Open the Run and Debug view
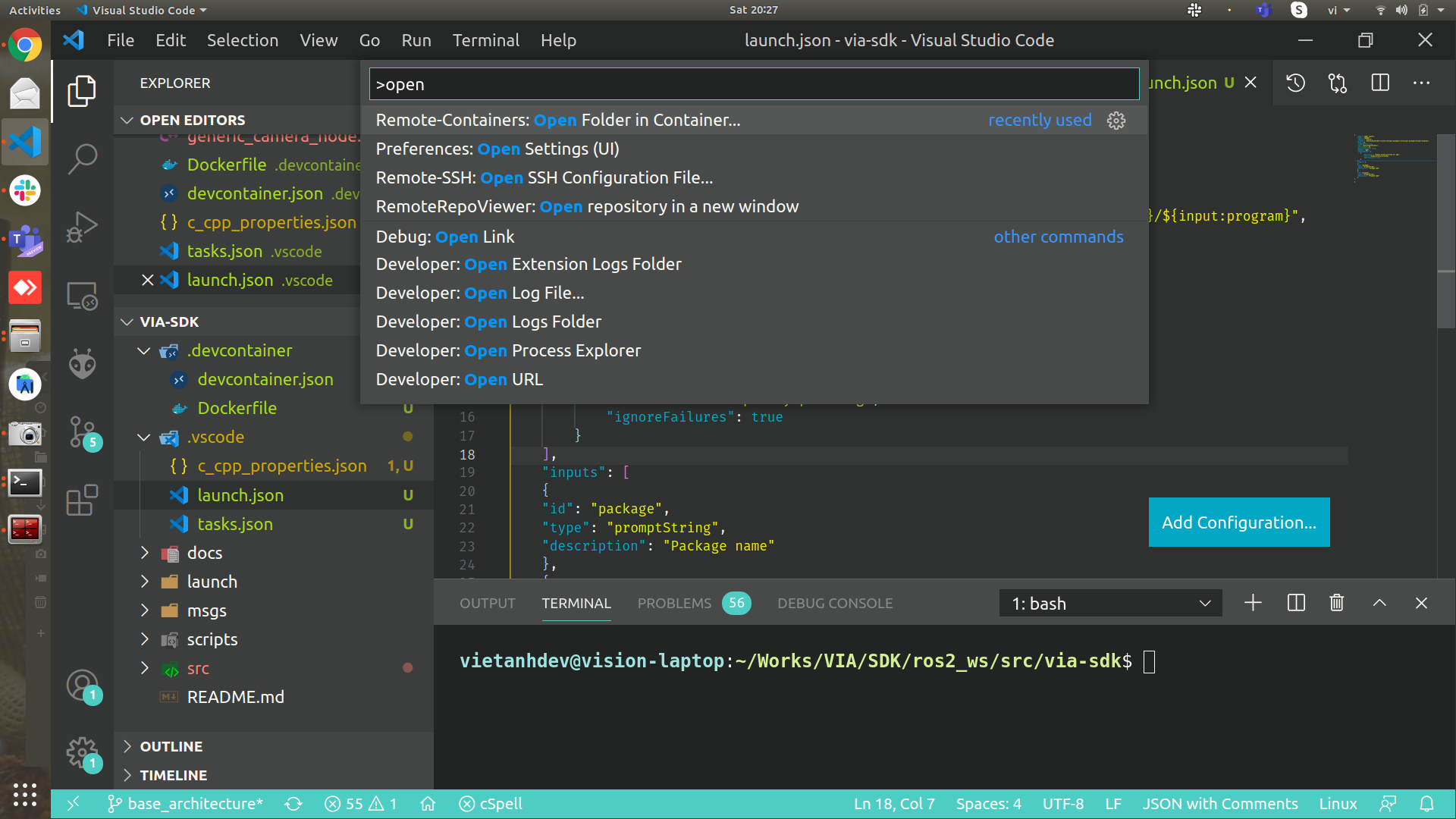 (x=82, y=226)
